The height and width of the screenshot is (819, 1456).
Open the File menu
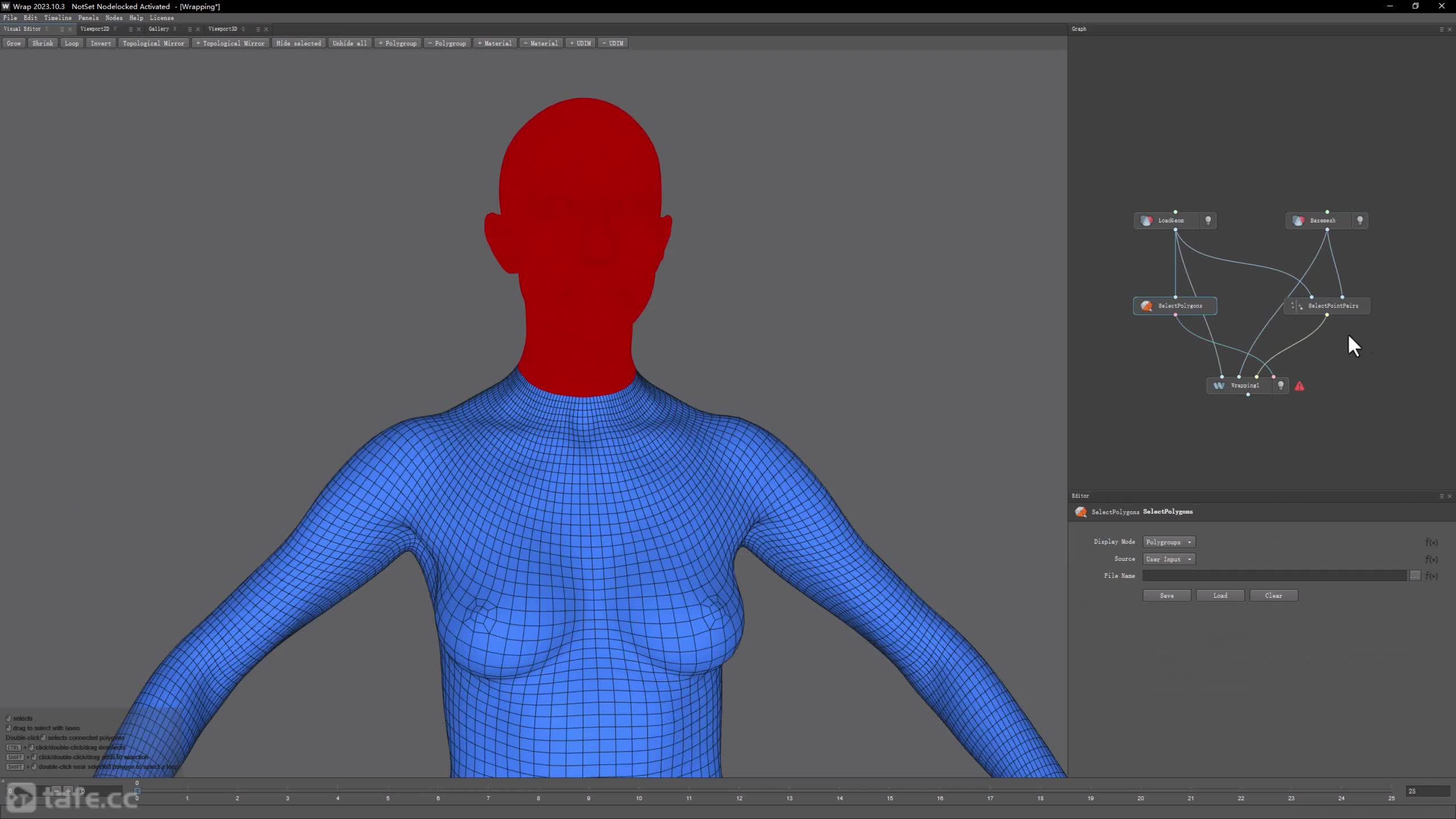click(10, 18)
